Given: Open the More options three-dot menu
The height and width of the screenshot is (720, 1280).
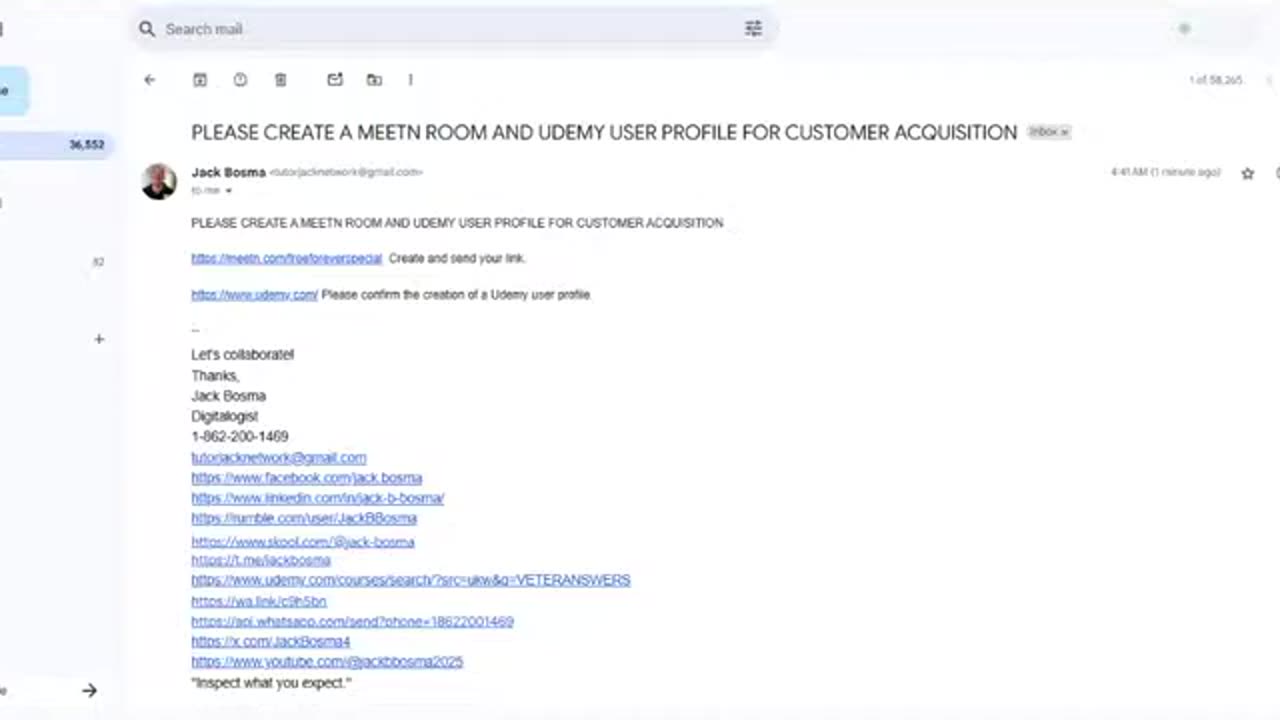Looking at the screenshot, I should (410, 80).
